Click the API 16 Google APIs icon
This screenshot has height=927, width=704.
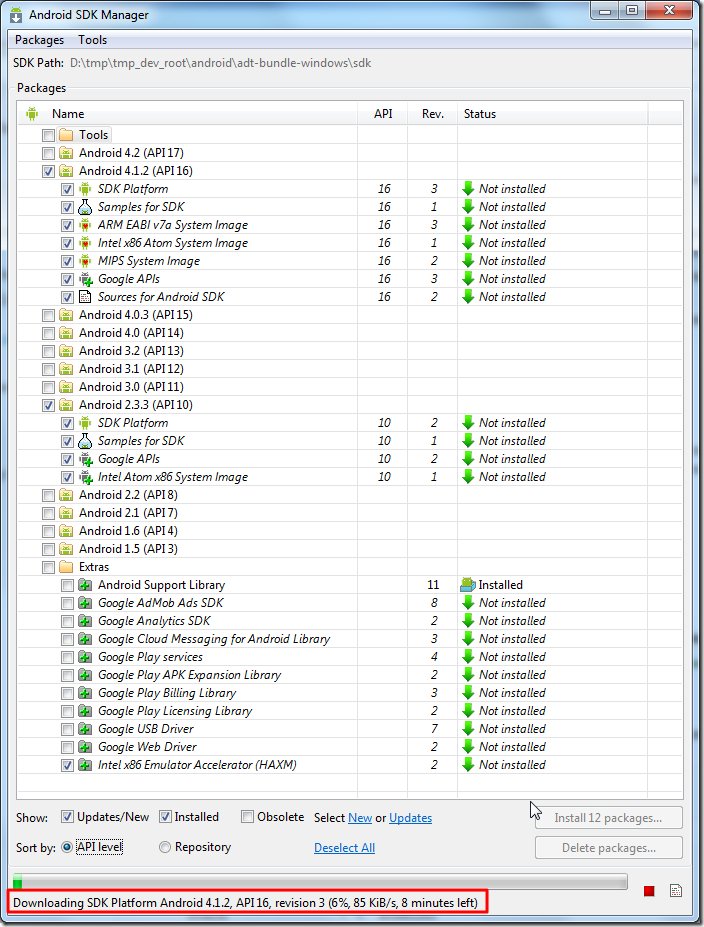tap(86, 279)
